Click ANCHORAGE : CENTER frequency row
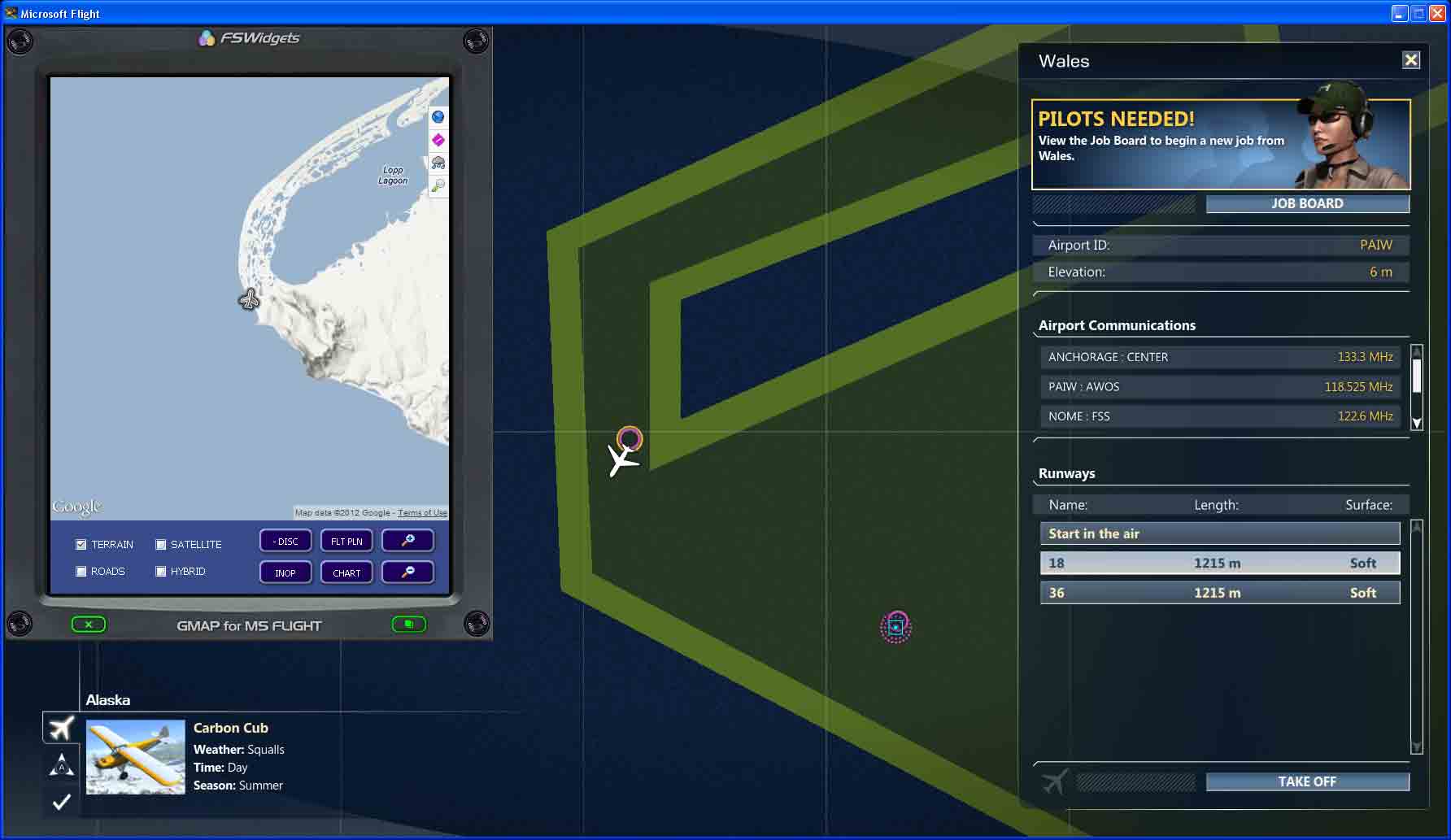The image size is (1451, 840). click(x=1220, y=357)
